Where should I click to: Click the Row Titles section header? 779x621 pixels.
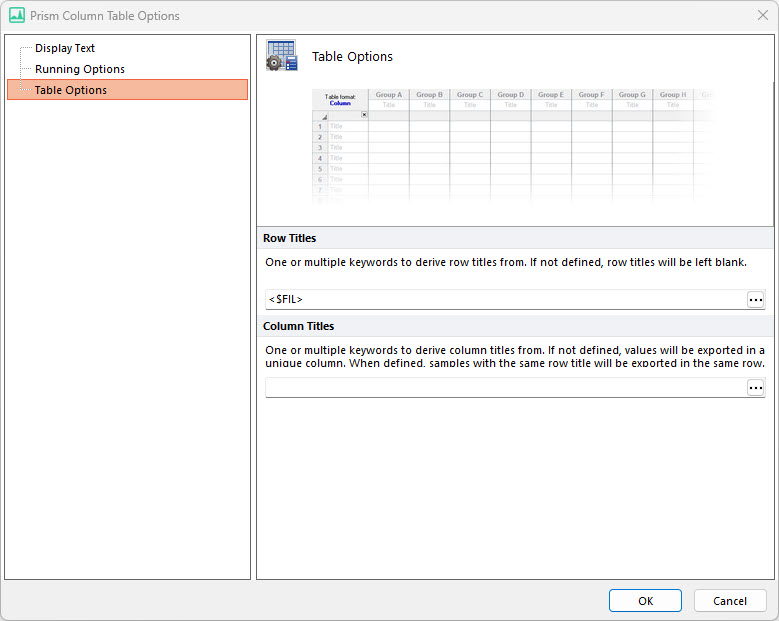289,238
